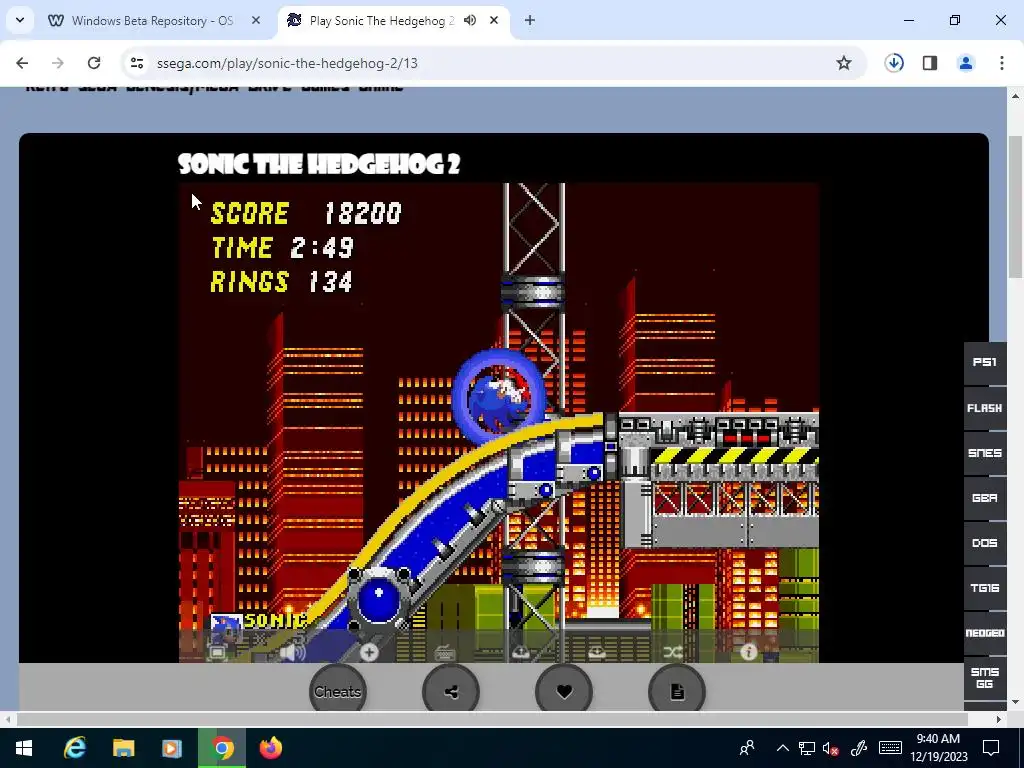Viewport: 1024px width, 768px height.
Task: Open the DOS games sidebar tab
Action: pos(985,543)
